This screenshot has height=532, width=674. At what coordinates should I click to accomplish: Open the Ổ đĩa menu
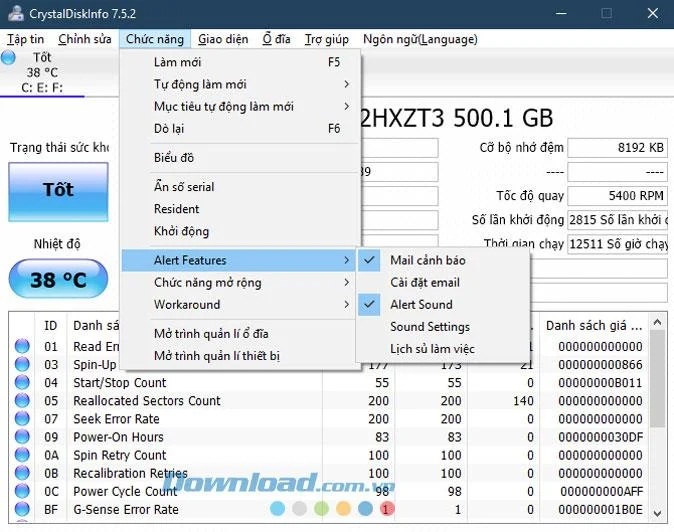pos(276,39)
